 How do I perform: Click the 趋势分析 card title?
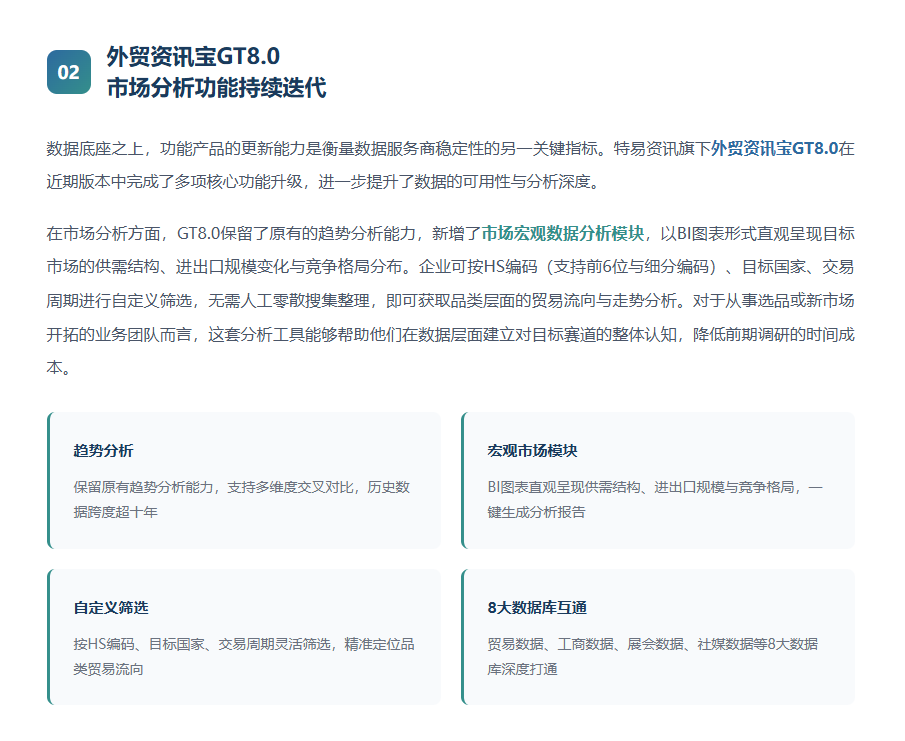103,451
